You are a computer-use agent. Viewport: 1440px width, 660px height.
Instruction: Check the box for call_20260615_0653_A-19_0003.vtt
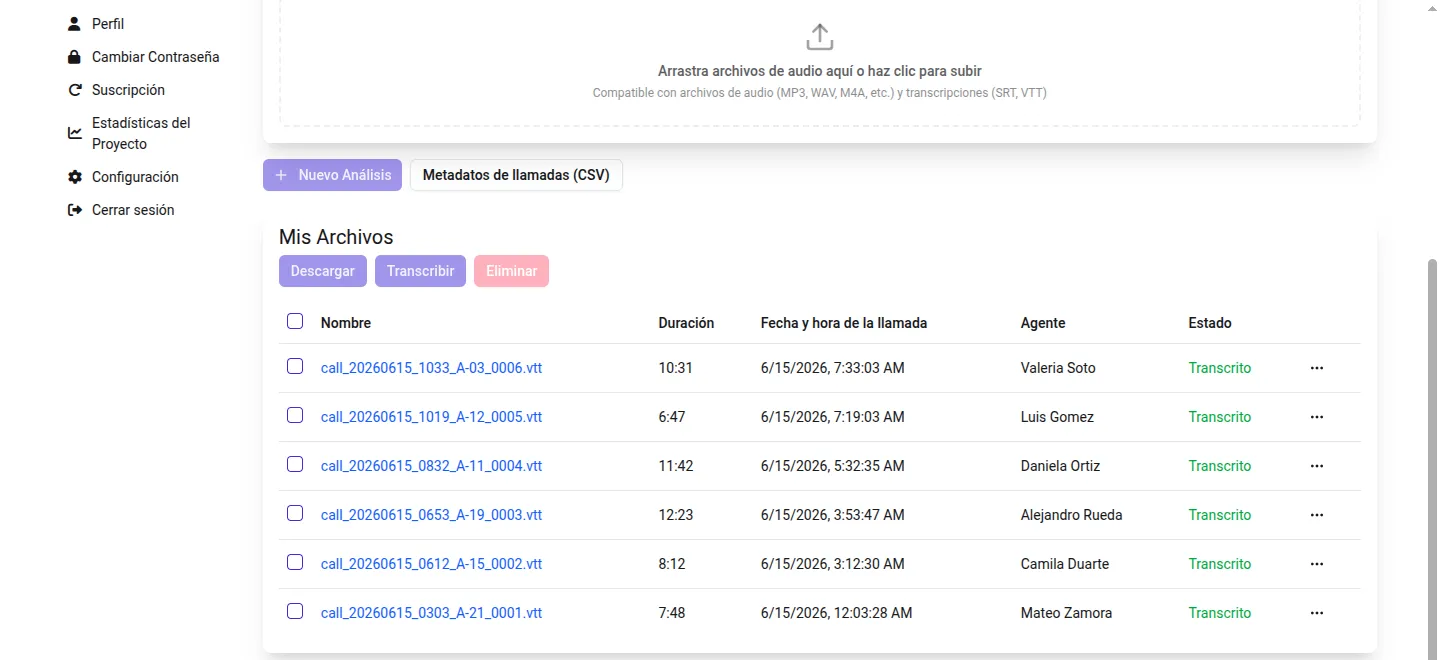click(295, 513)
